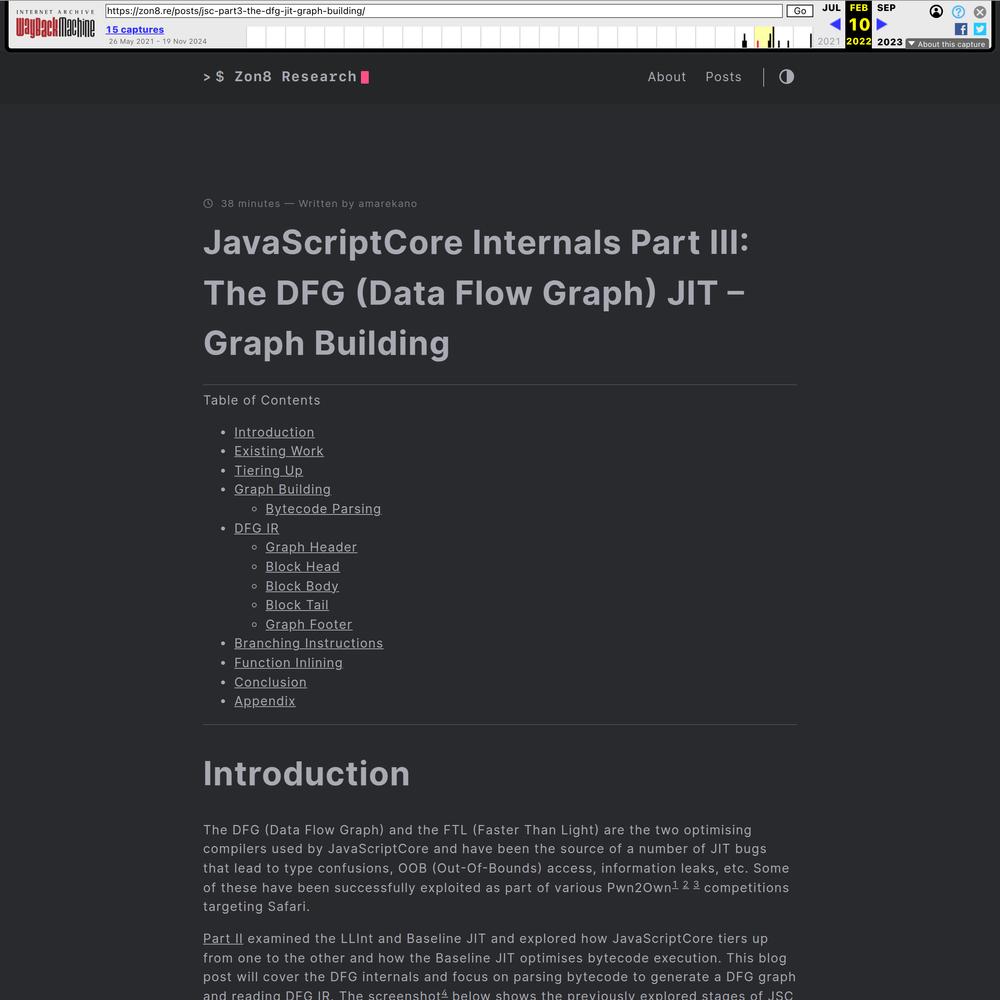
Task: Jump to Block Tail subsection
Action: tap(297, 605)
